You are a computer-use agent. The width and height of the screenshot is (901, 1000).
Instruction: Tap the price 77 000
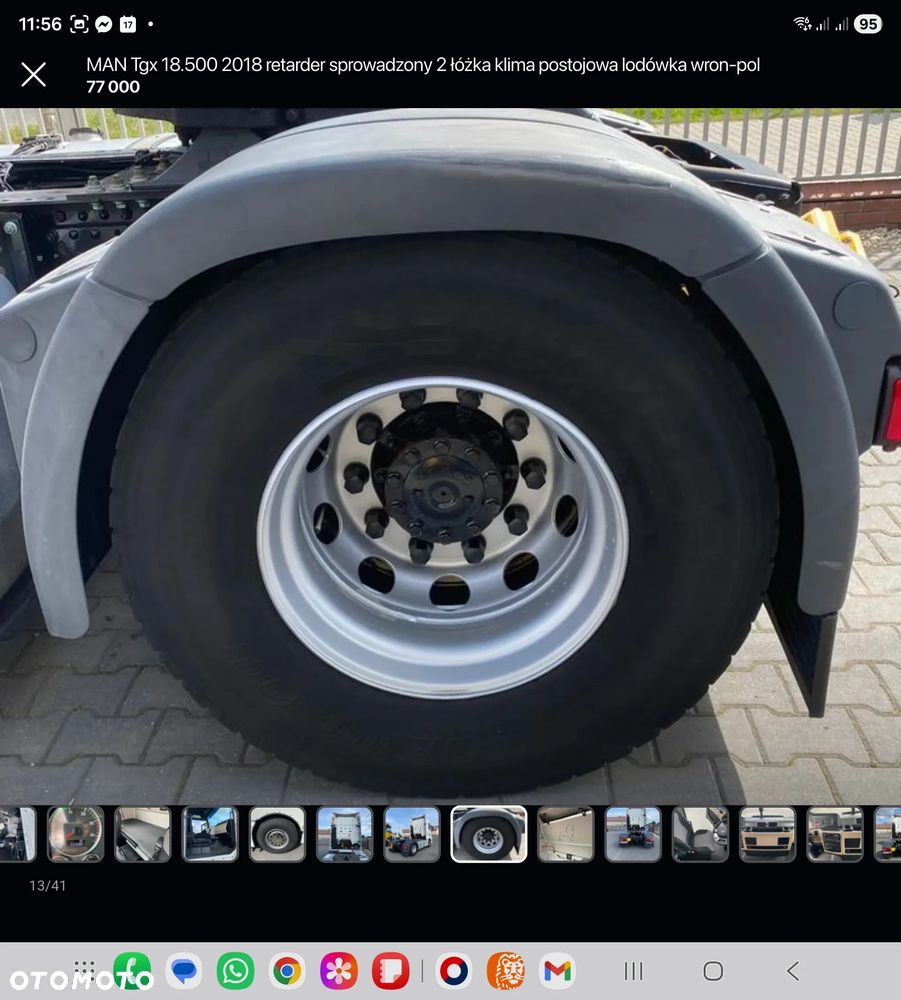point(113,87)
